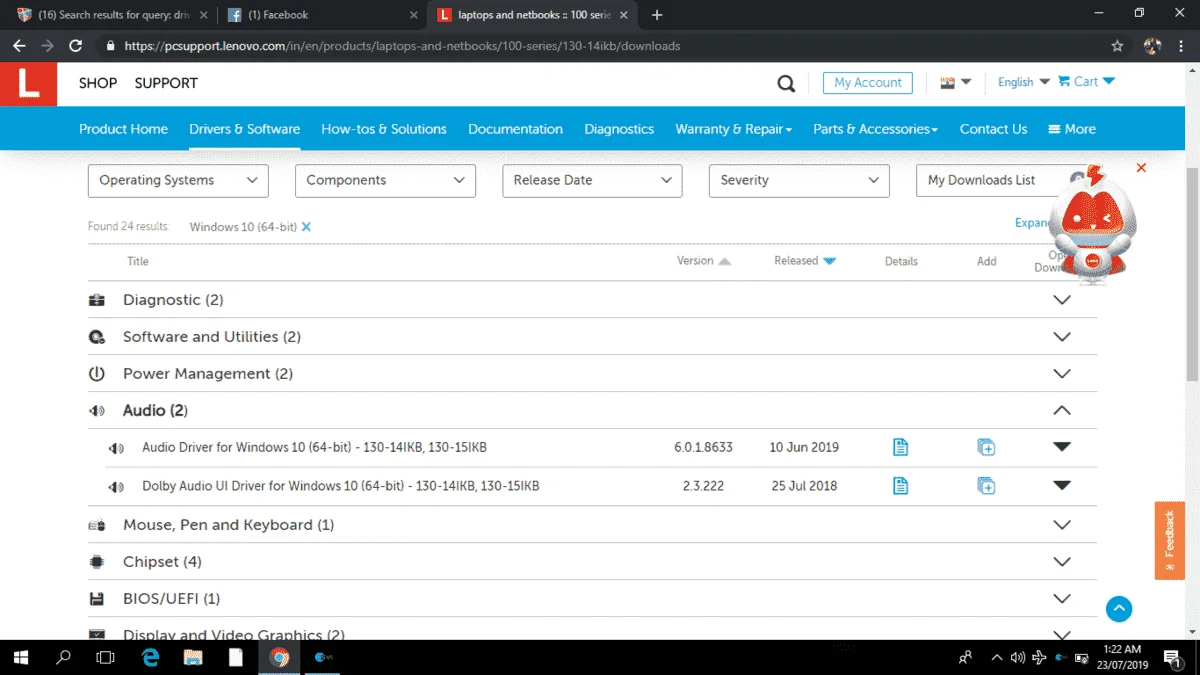Go to Product Home tab

point(123,129)
